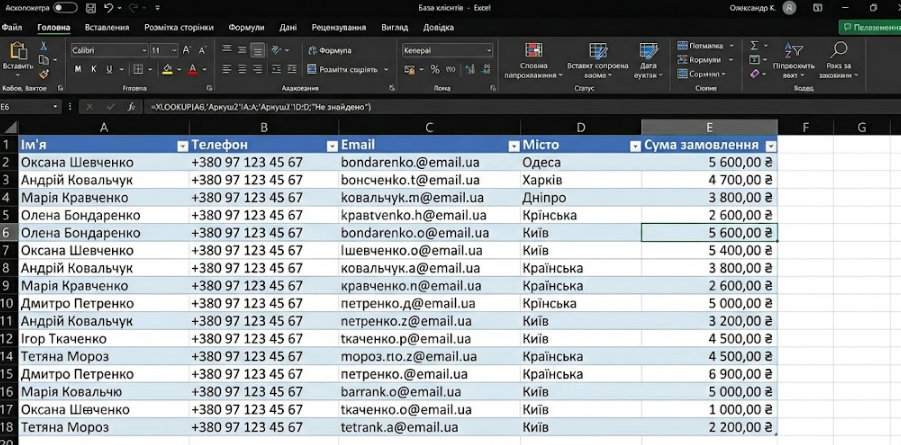The width and height of the screenshot is (901, 445).
Task: Switch to the Формули tab
Action: point(246,28)
